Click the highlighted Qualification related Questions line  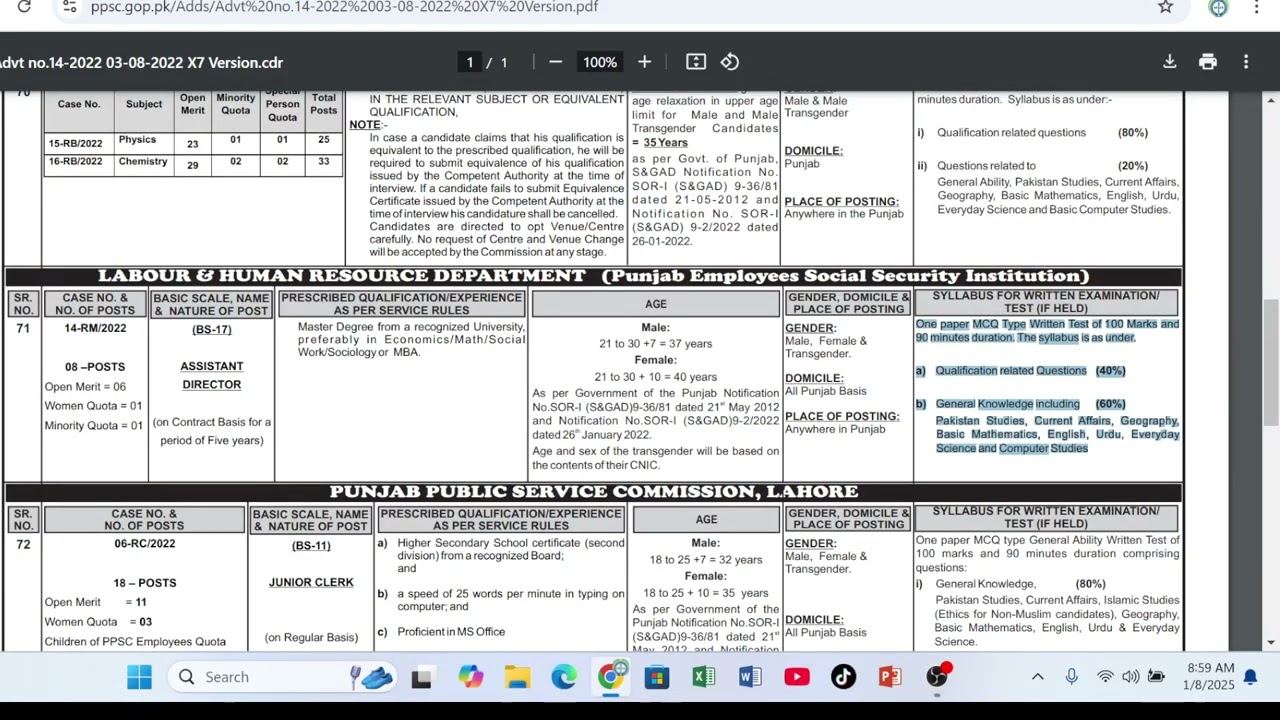(1020, 371)
